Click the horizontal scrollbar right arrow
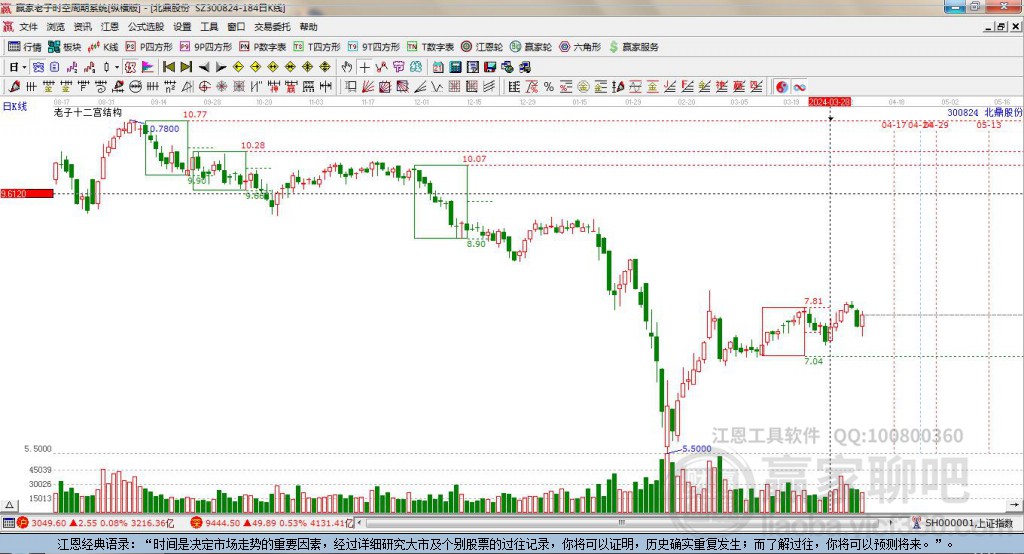Viewport: 1024px width, 554px height. 893,523
